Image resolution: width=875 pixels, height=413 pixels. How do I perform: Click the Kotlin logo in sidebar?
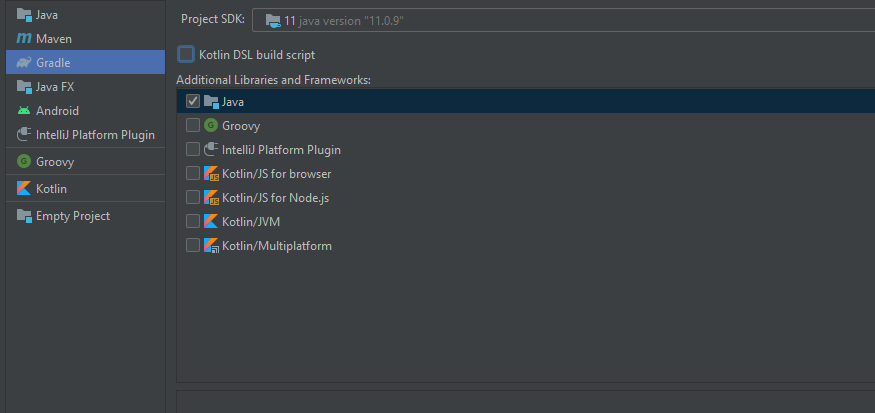tap(24, 189)
